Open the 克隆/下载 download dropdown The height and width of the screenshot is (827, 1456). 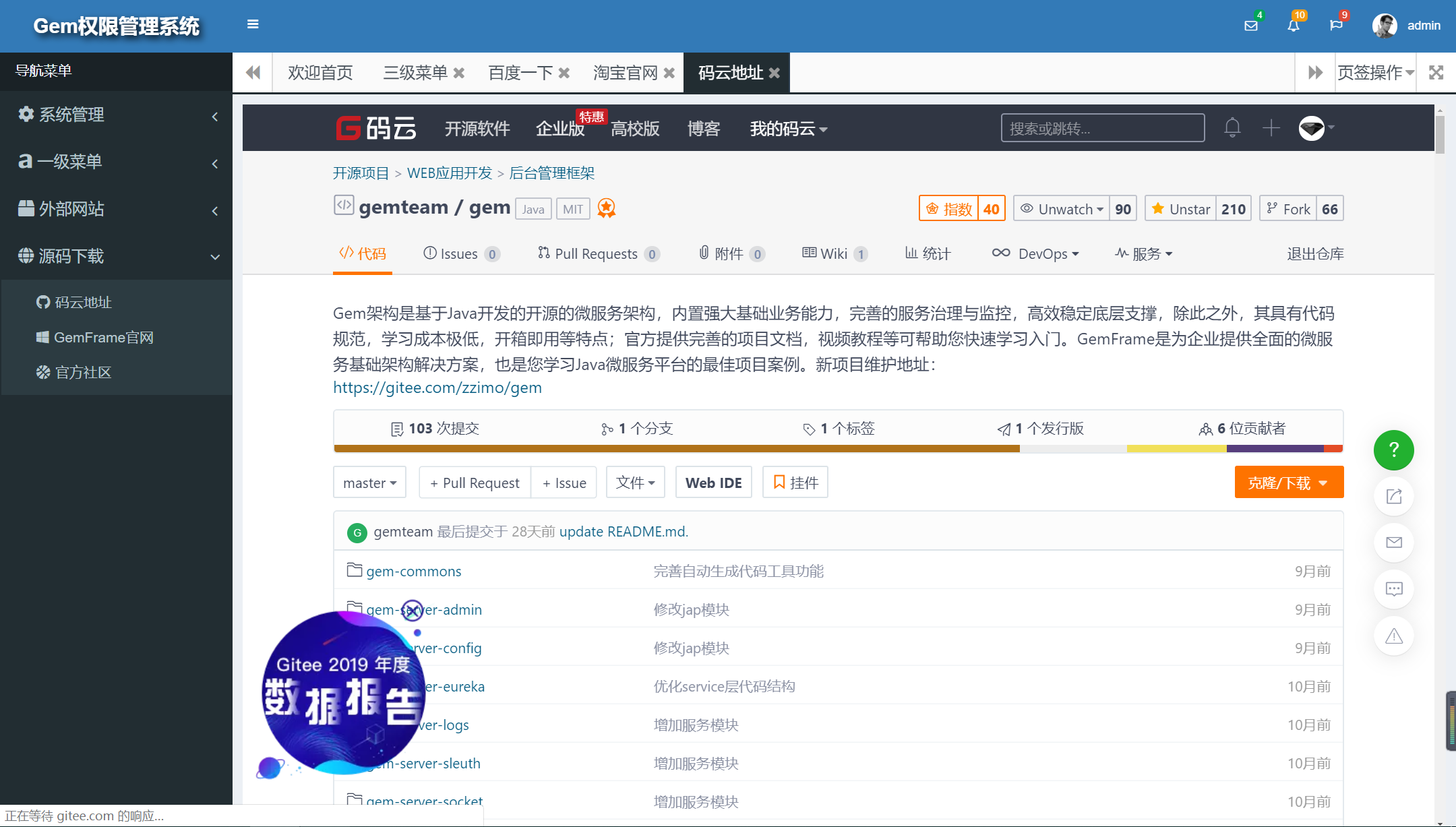point(1288,482)
